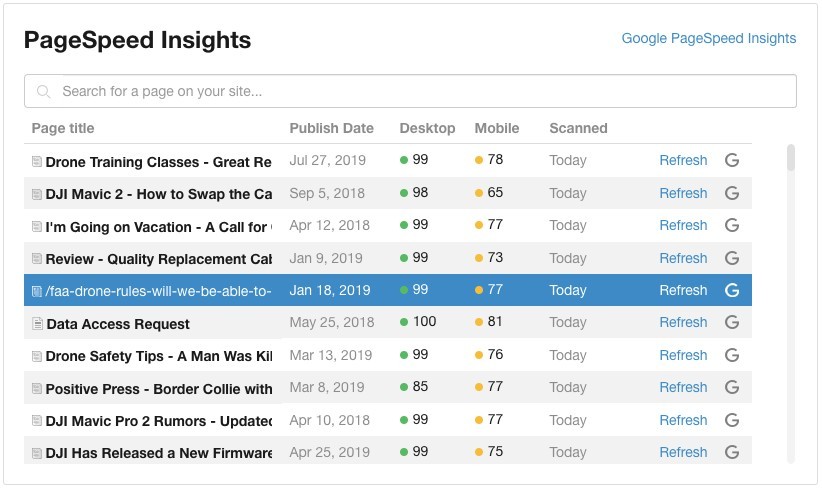Open DJI Has Released a New Firmware title
The height and width of the screenshot is (488, 822).
pos(158,453)
